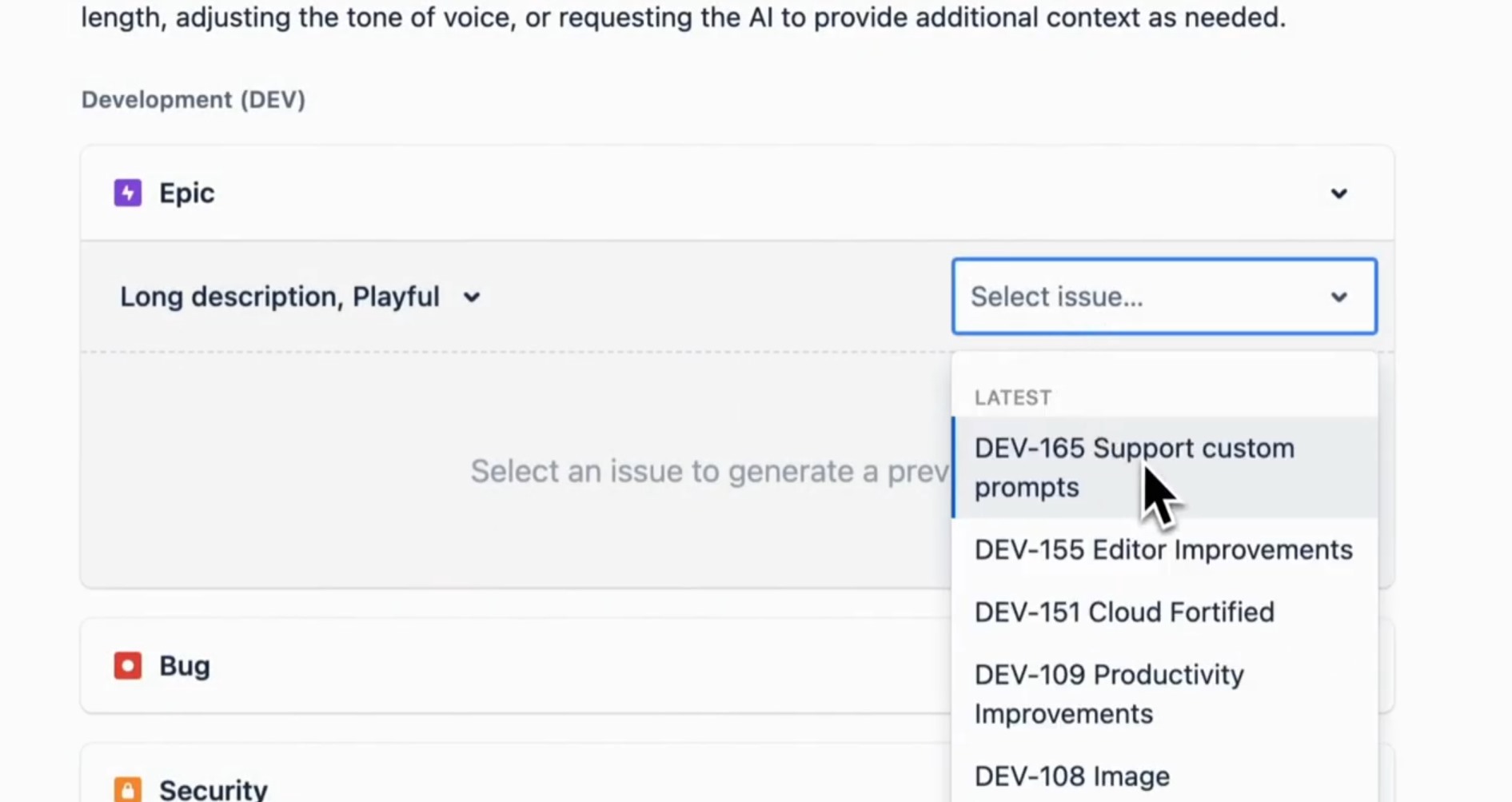Click the Development (DEV) project label
The width and height of the screenshot is (1512, 802).
[193, 99]
